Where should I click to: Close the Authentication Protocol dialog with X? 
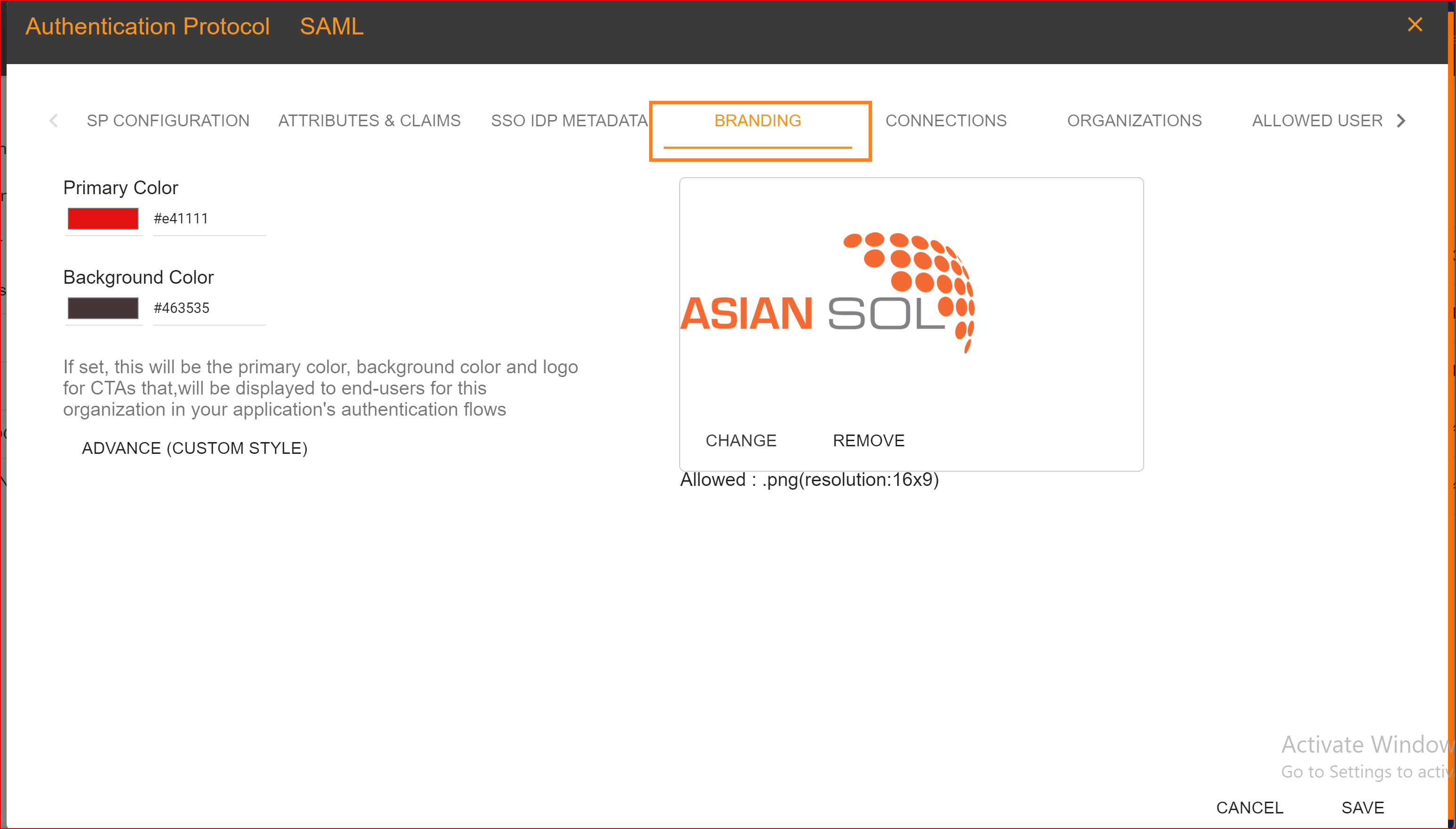click(1415, 25)
